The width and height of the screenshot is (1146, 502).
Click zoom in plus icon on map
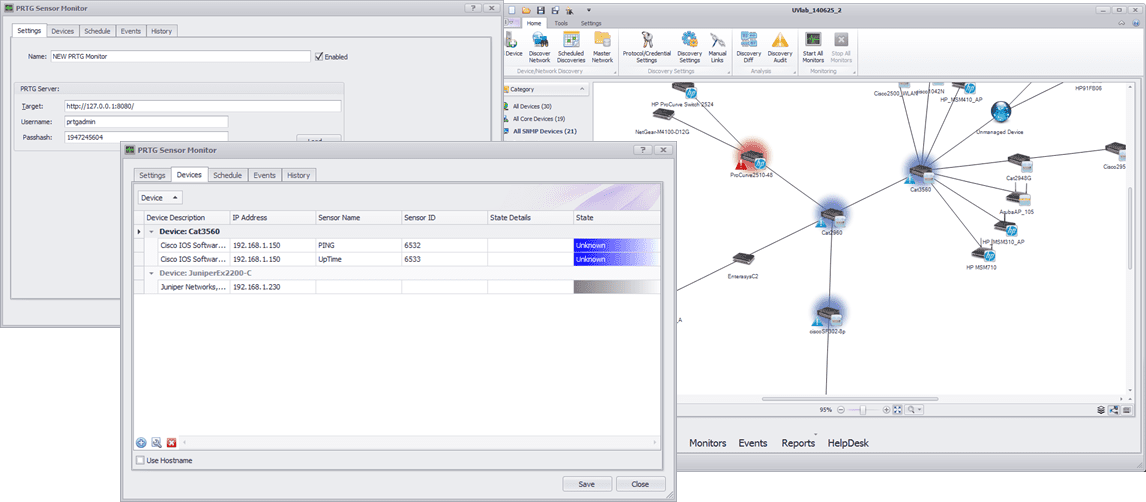886,410
